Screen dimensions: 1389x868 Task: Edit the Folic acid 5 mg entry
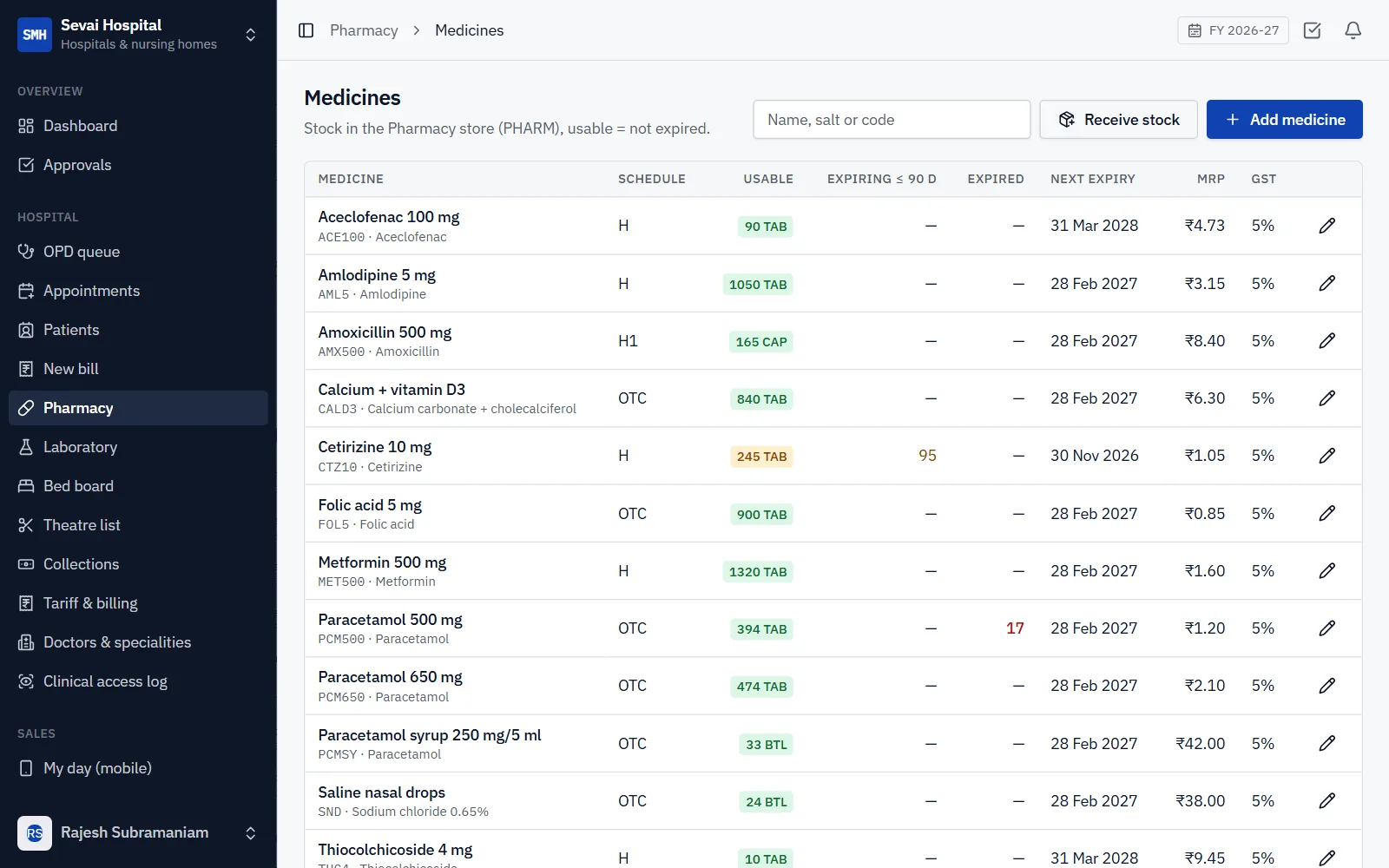pos(1326,513)
